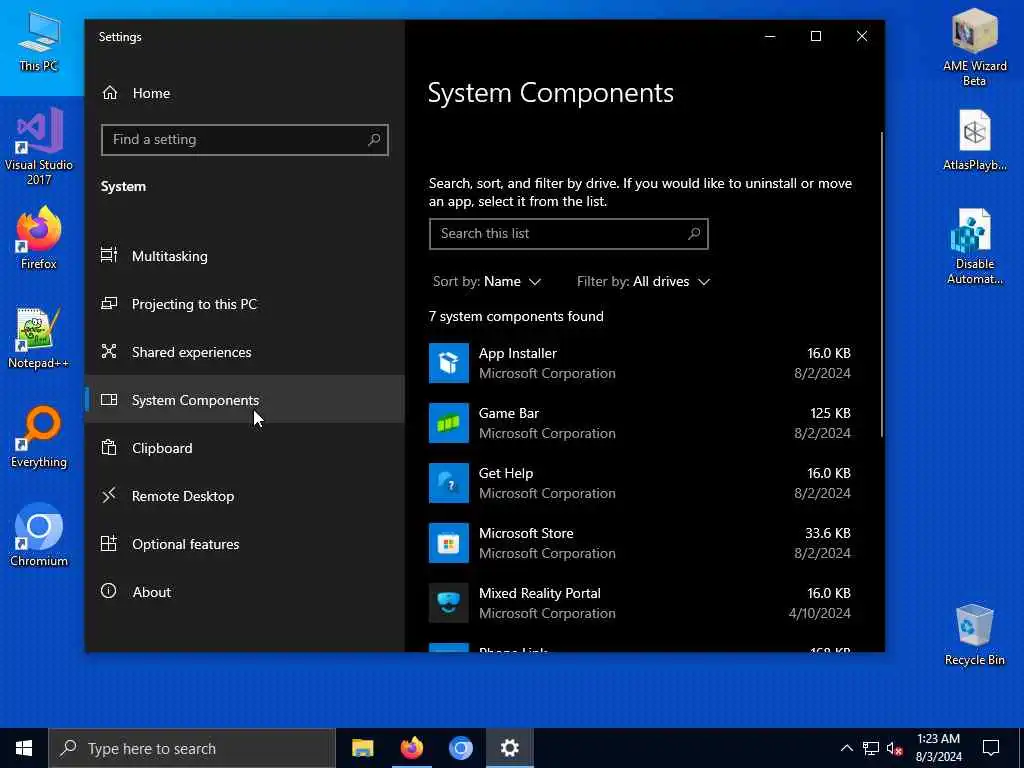Open File Explorer from the taskbar
The image size is (1024, 768).
click(x=362, y=748)
